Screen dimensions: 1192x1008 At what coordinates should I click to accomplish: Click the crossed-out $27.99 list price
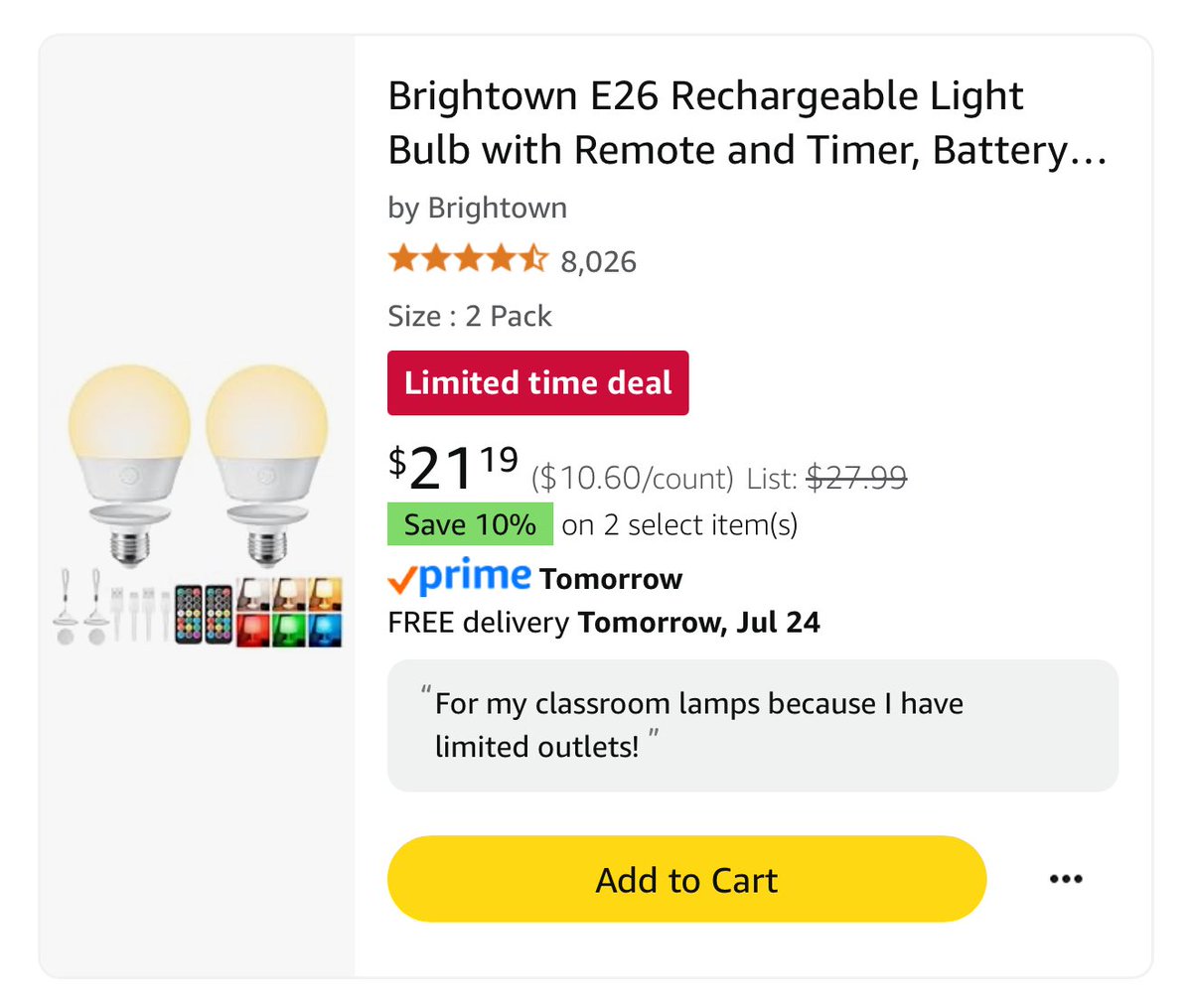856,479
